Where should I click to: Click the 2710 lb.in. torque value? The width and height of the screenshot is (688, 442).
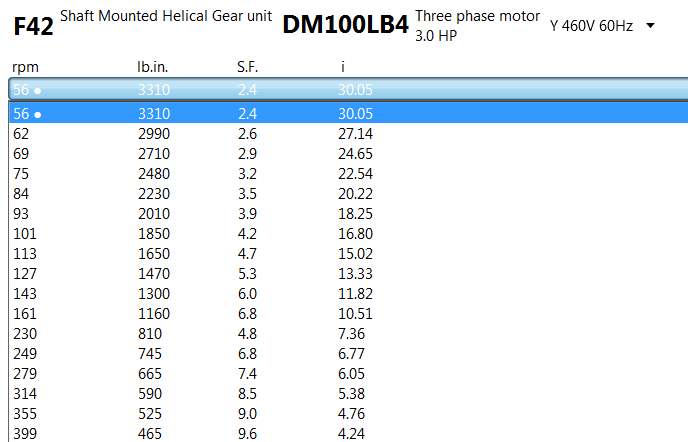tap(154, 154)
